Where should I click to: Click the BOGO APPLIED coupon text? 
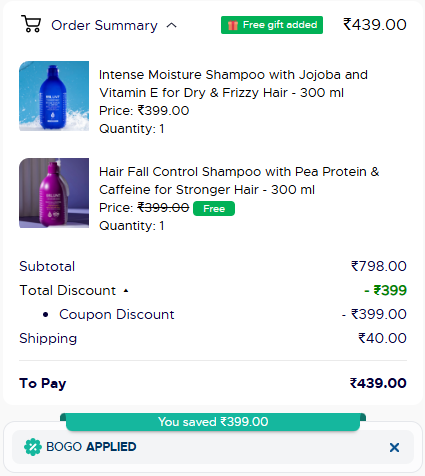[x=91, y=447]
